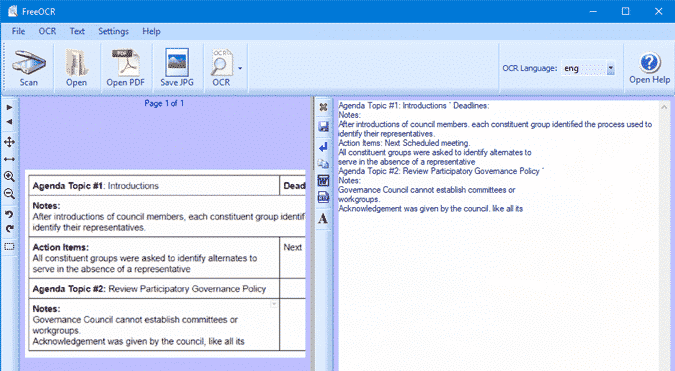
Task: Go to next page arrow
Action: (9, 107)
